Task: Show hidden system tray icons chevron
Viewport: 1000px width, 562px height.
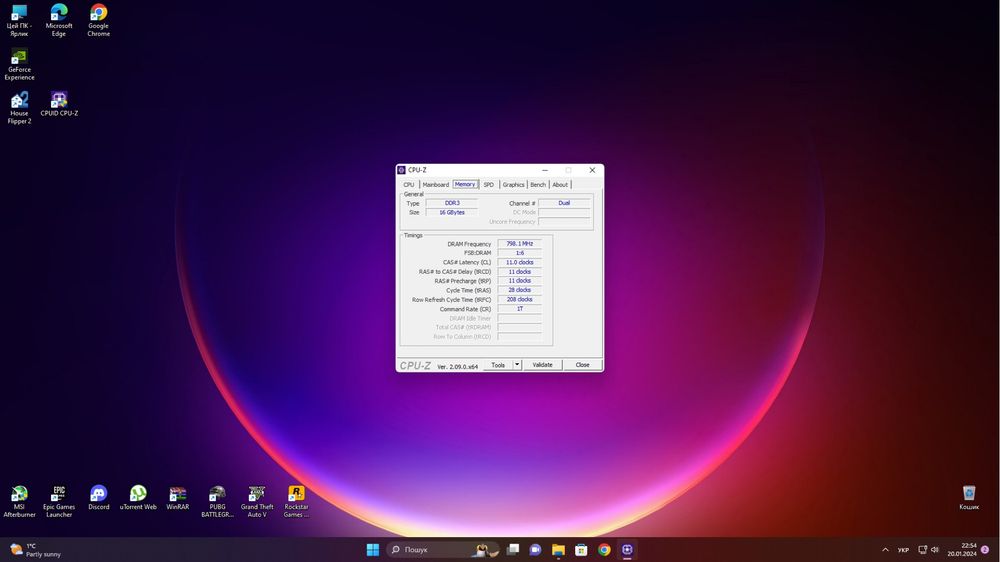Action: [885, 550]
